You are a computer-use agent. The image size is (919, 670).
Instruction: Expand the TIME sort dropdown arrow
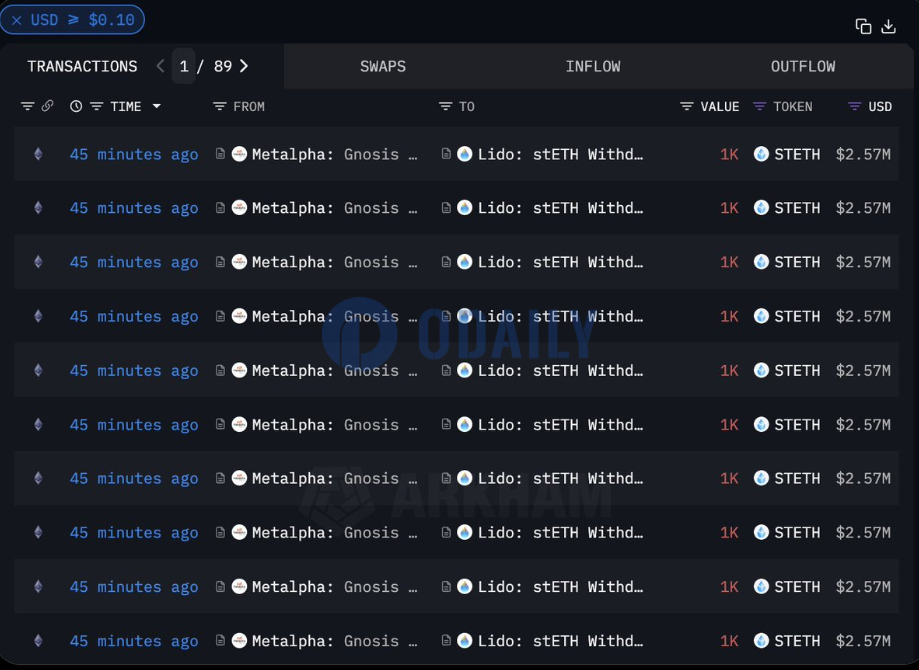[156, 106]
